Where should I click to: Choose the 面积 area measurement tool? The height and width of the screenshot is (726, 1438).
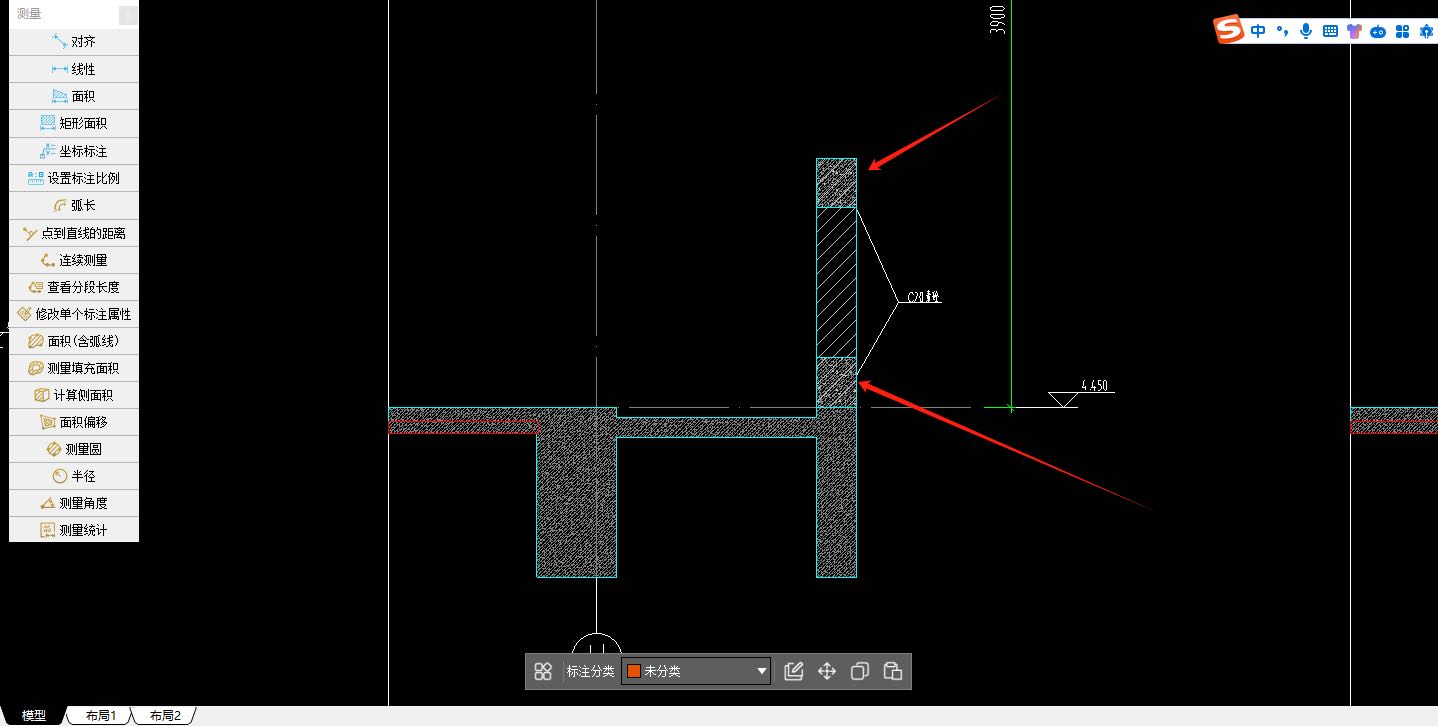click(x=74, y=96)
